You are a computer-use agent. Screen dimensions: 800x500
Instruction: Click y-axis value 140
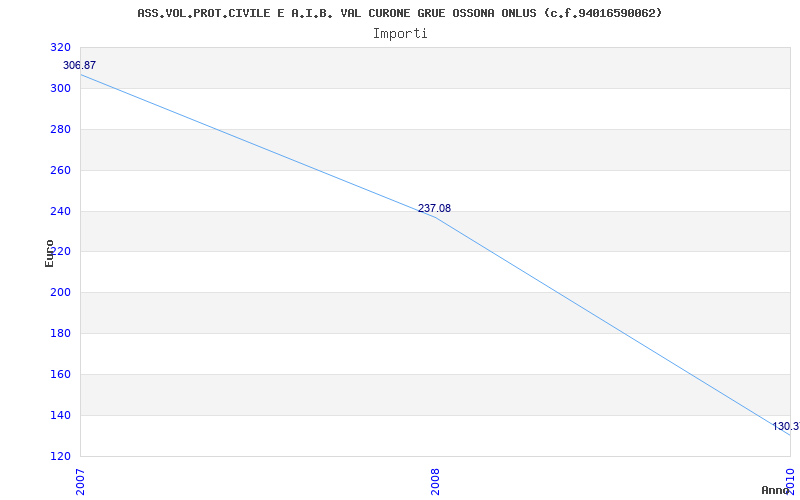(60, 415)
